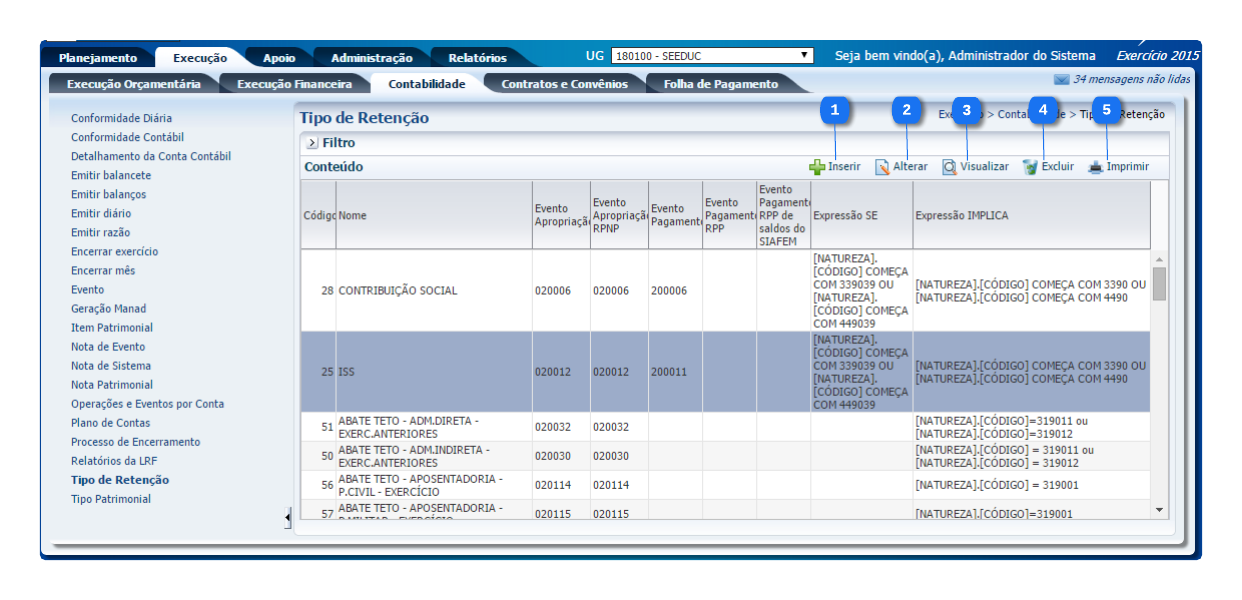The height and width of the screenshot is (600, 1242).
Task: Open the Relatórios tab
Action: 477,58
